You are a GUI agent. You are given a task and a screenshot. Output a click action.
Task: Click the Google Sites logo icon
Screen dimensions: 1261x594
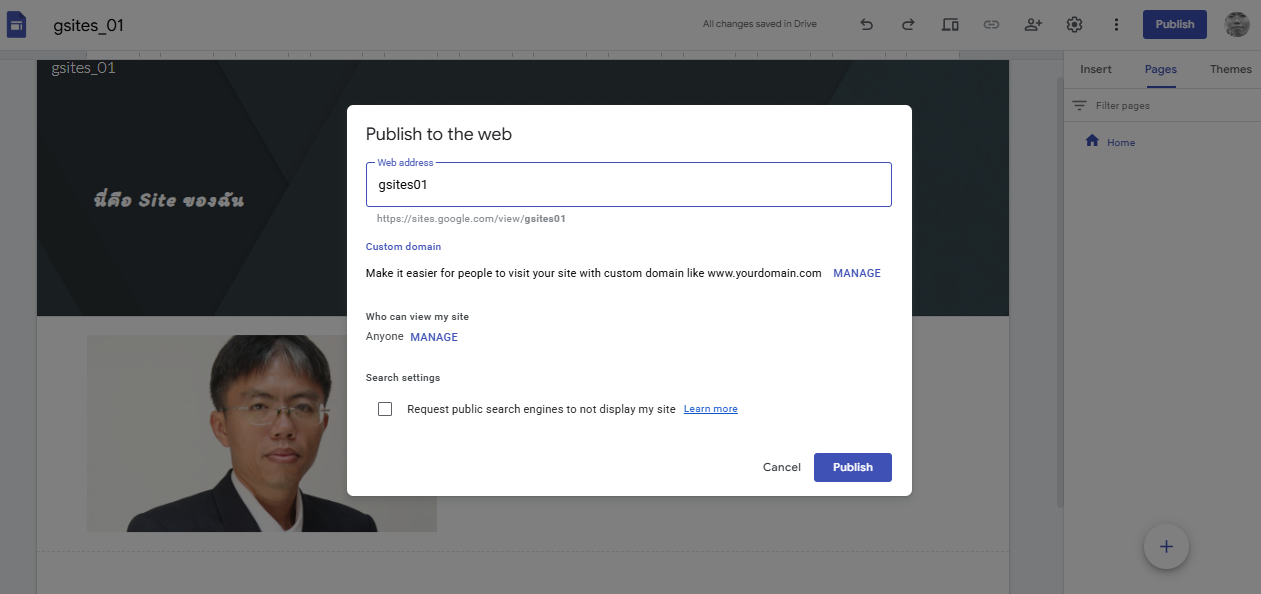pyautogui.click(x=17, y=25)
